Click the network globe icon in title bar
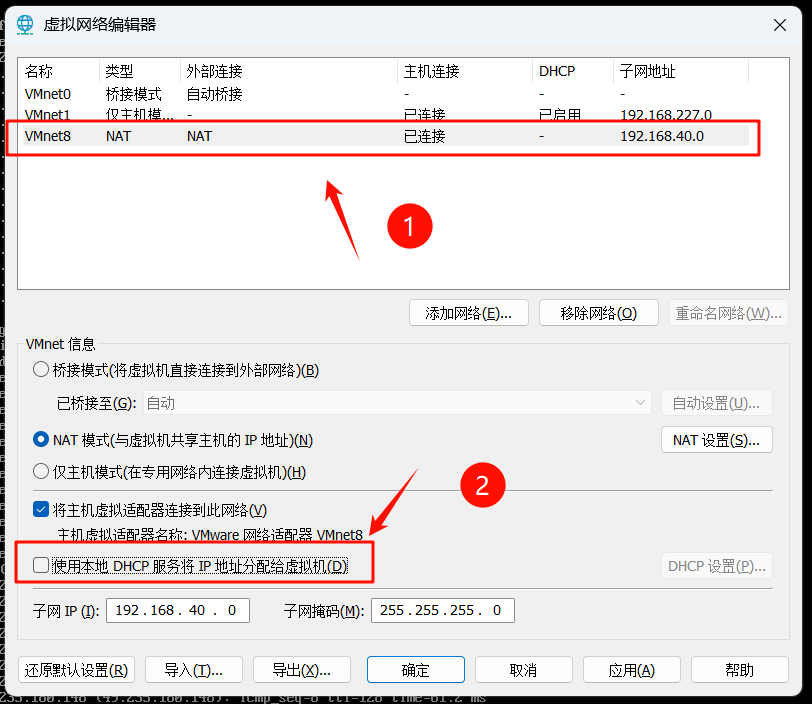Image resolution: width=812 pixels, height=704 pixels. 24,24
